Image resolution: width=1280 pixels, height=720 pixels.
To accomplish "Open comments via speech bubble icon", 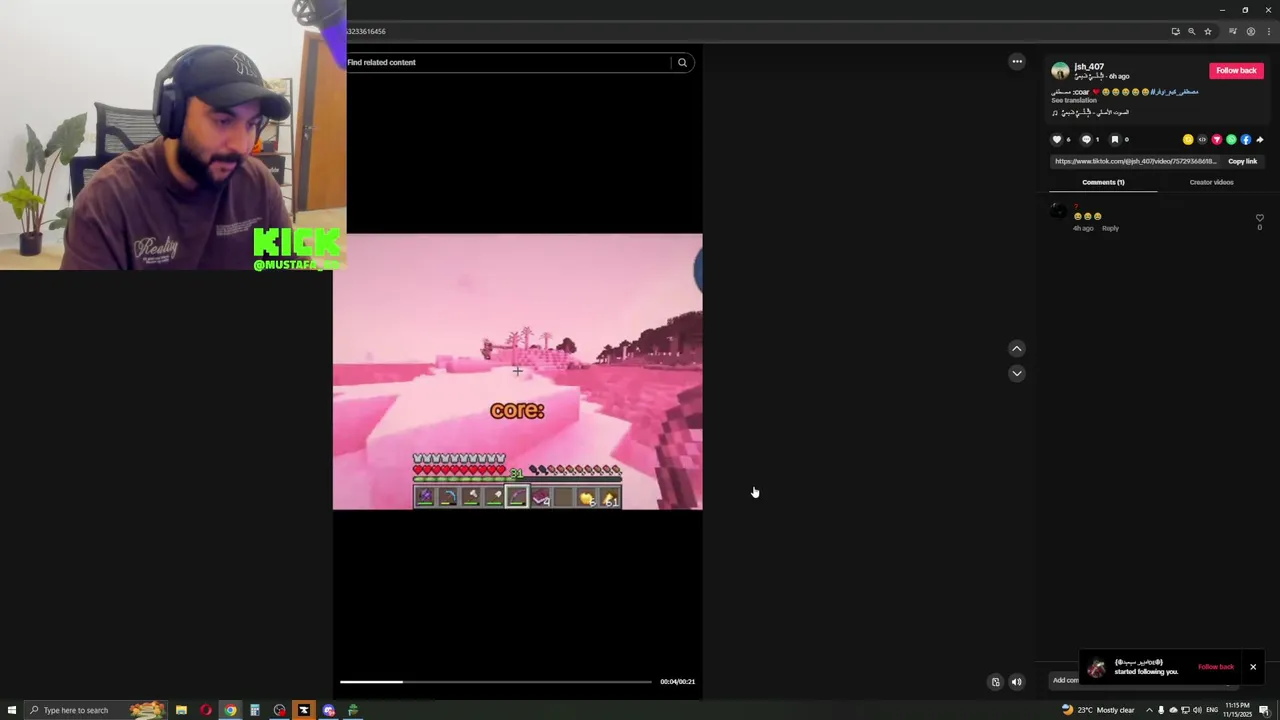I will click(x=1086, y=140).
